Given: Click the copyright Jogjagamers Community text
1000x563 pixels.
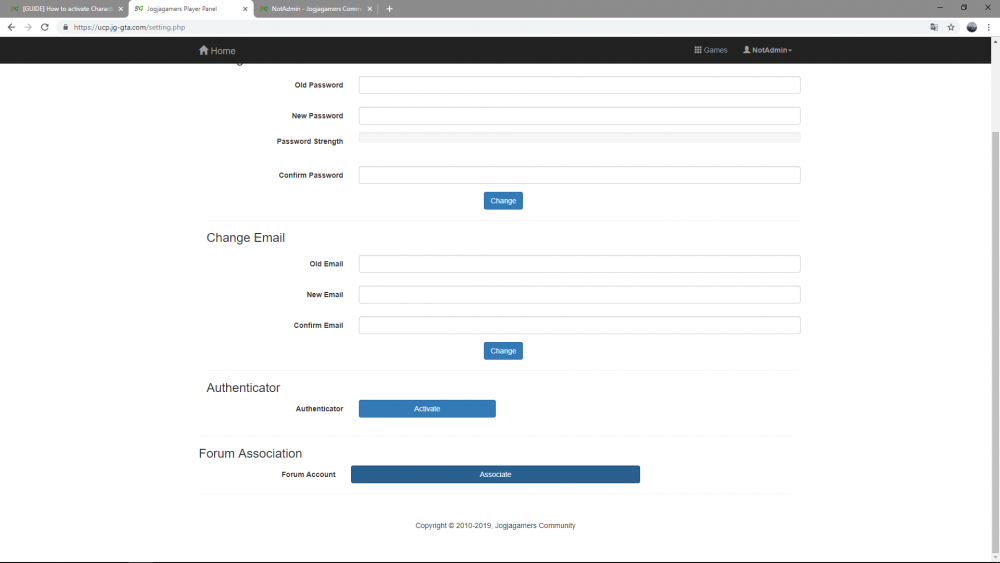Looking at the screenshot, I should tap(495, 525).
